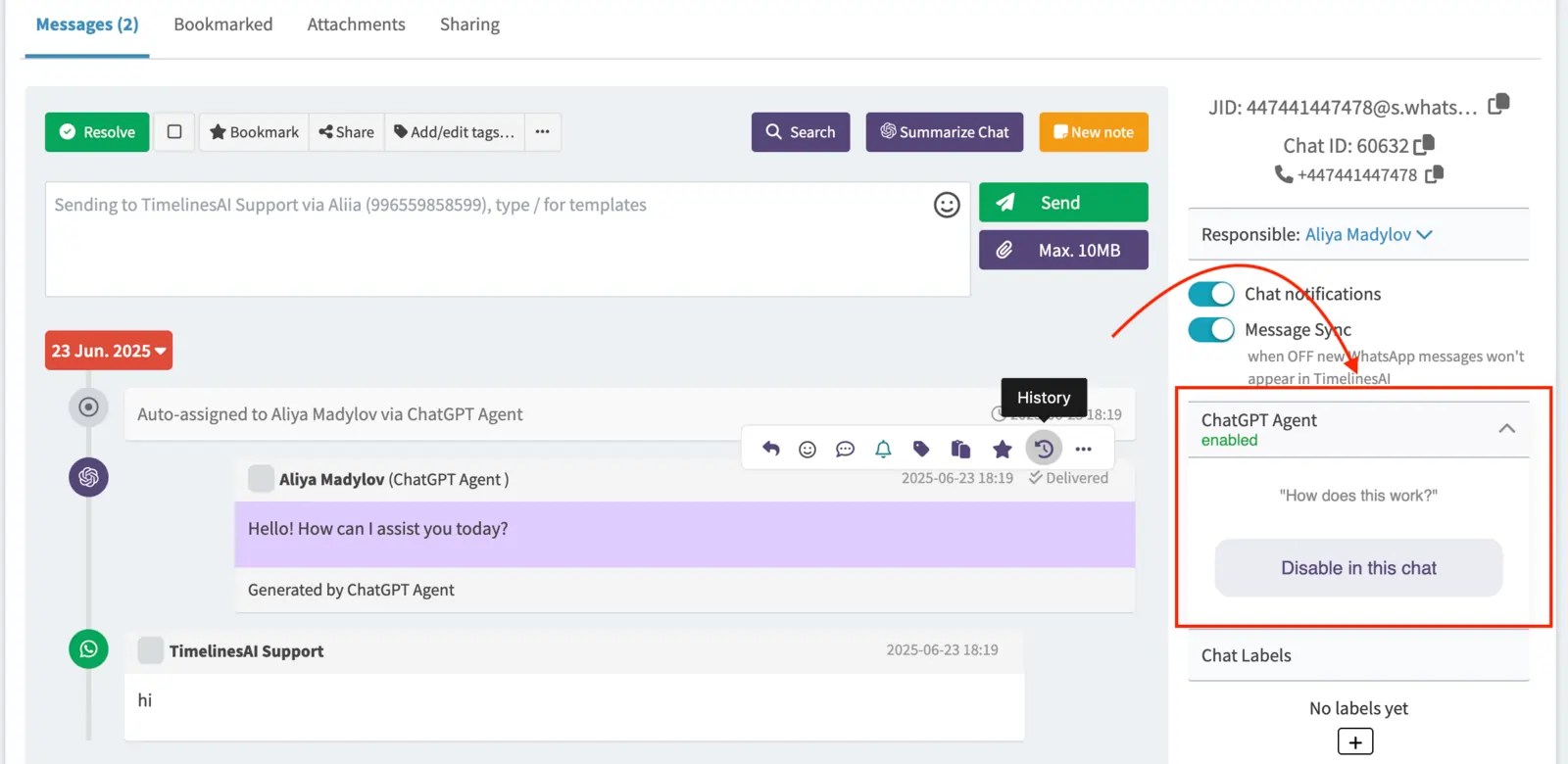Viewport: 1568px width, 764px height.
Task: Collapse the ChatGPT Agent panel chevron
Action: coord(1507,428)
